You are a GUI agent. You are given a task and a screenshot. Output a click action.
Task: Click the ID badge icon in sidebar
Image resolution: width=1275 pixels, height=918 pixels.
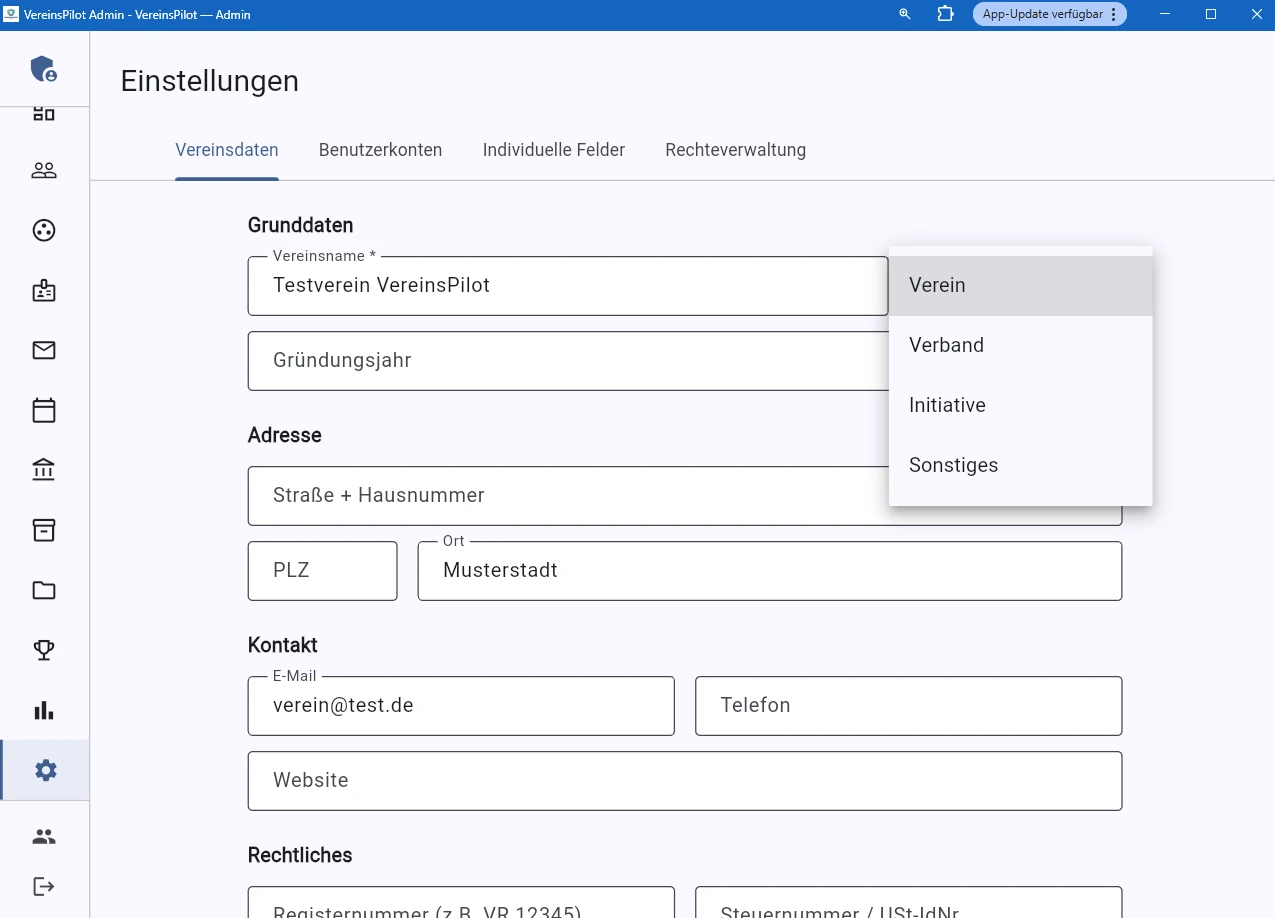tap(44, 291)
